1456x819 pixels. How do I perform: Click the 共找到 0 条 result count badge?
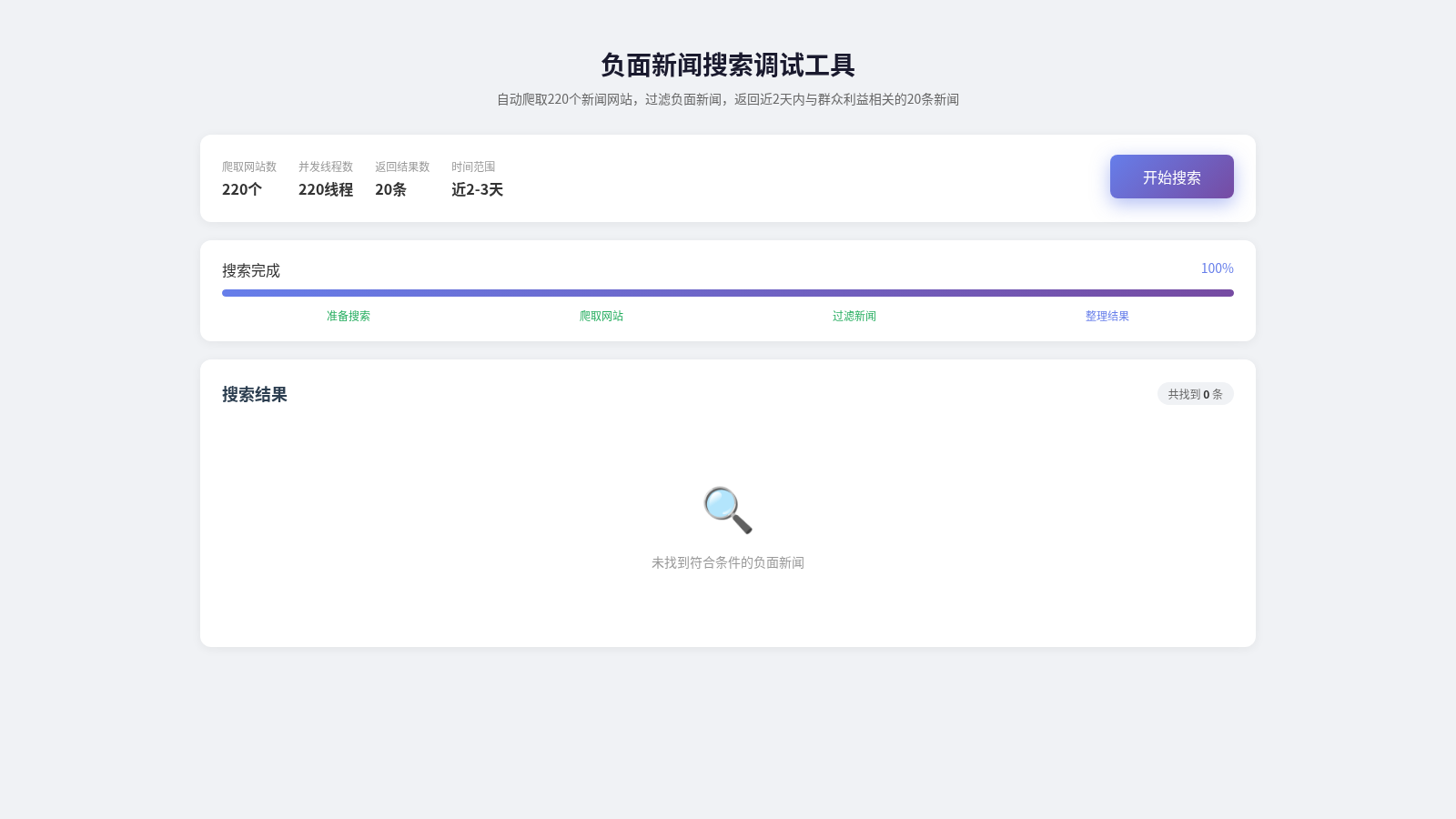[x=1196, y=394]
